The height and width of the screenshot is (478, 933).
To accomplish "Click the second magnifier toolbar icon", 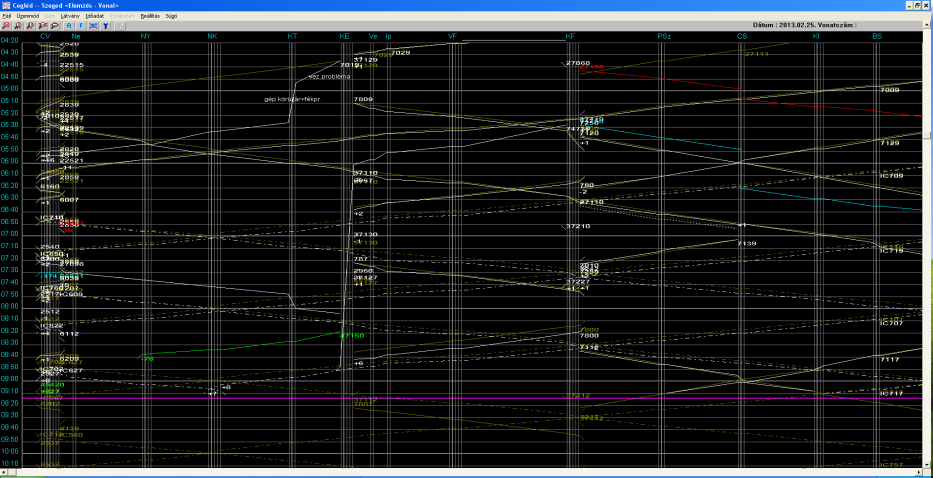I will (x=18, y=26).
